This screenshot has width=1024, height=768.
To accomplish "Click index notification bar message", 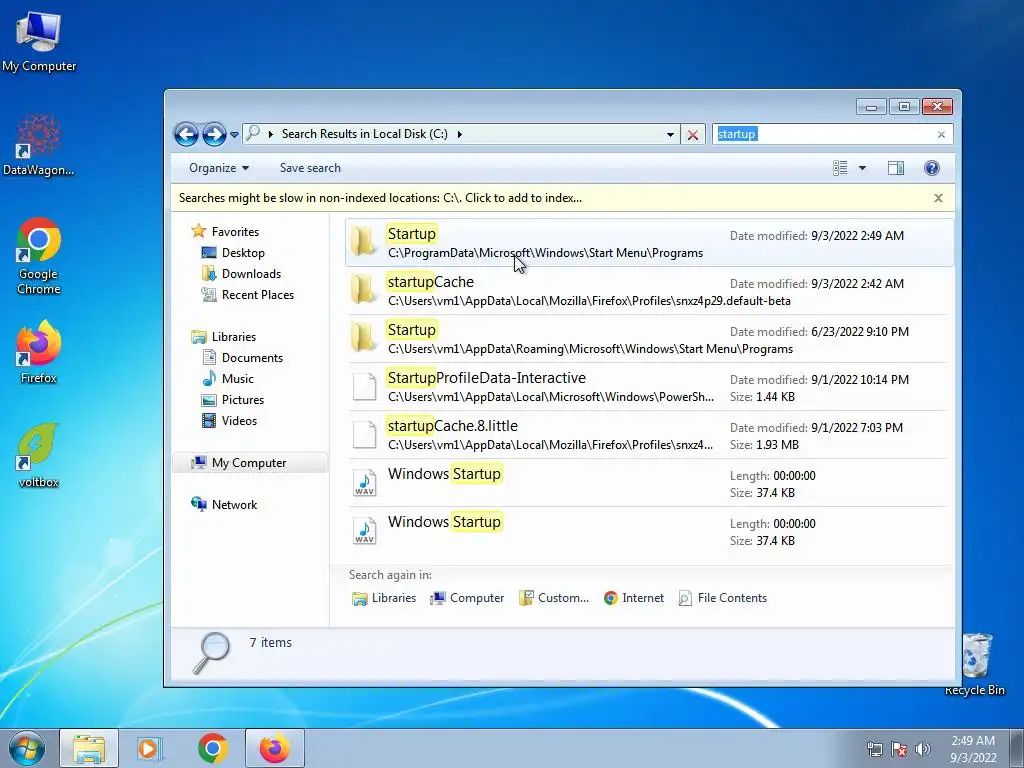I will (380, 198).
